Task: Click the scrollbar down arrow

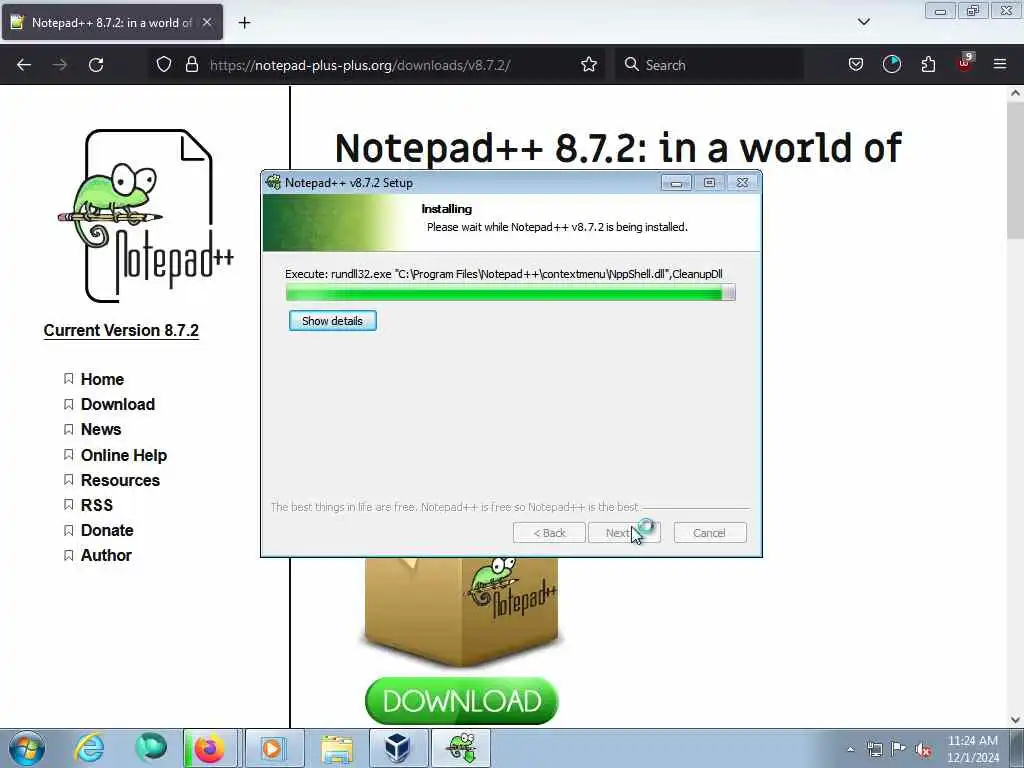Action: [1015, 720]
